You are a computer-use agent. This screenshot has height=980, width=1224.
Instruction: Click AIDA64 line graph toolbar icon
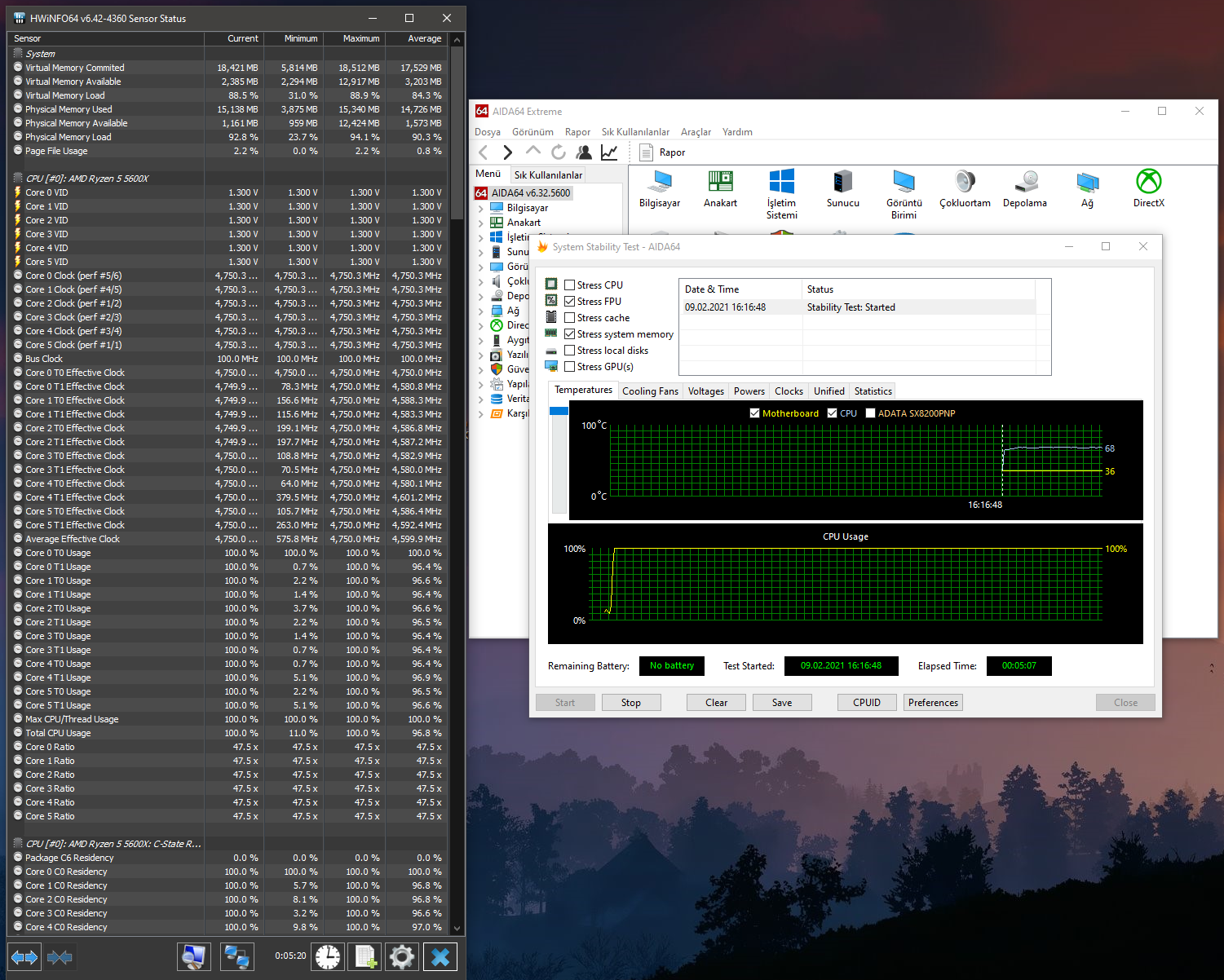coord(609,152)
